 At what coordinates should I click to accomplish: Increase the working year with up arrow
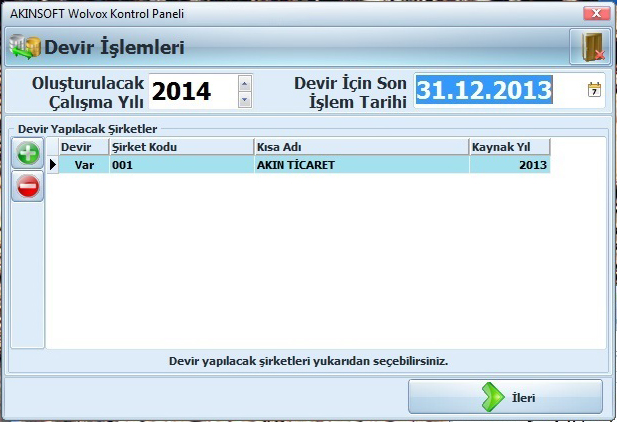click(244, 83)
